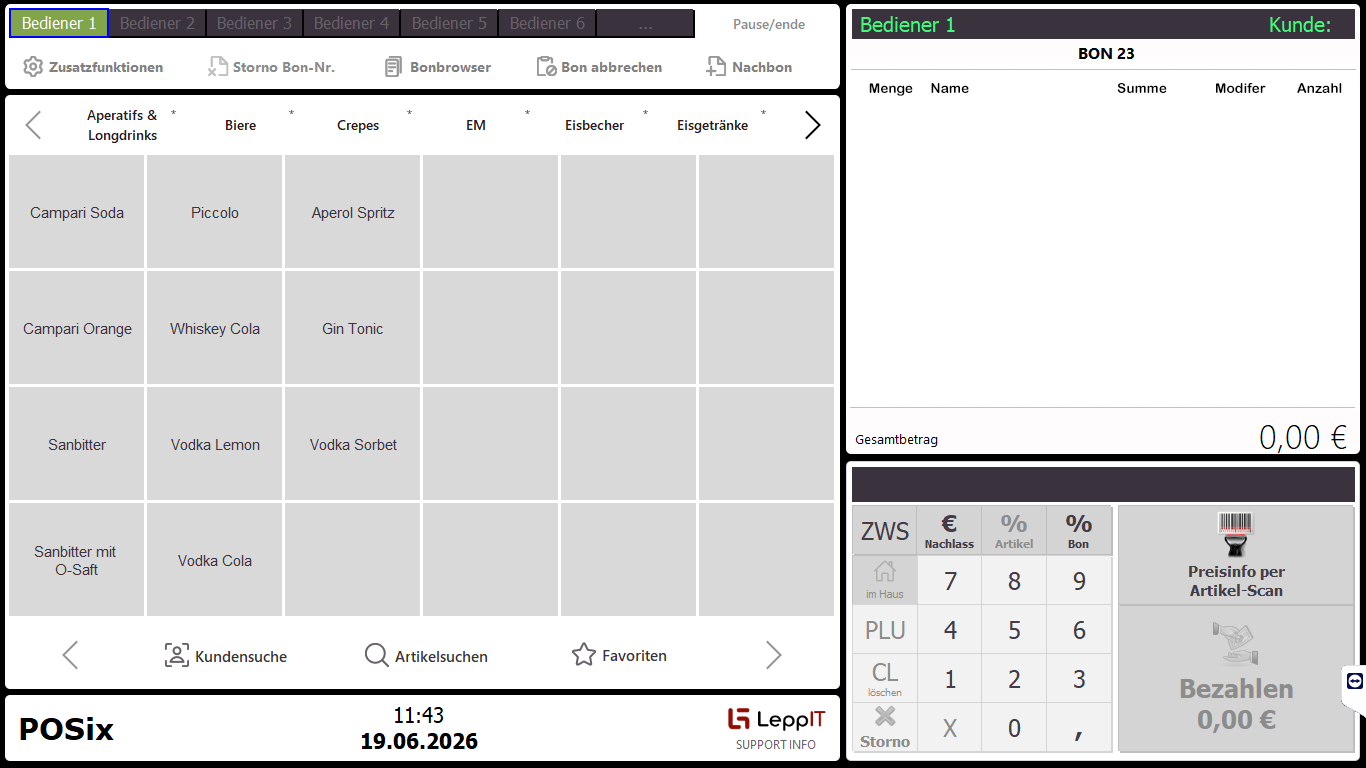Select the Eisbecher category
1366x768 pixels.
click(594, 125)
